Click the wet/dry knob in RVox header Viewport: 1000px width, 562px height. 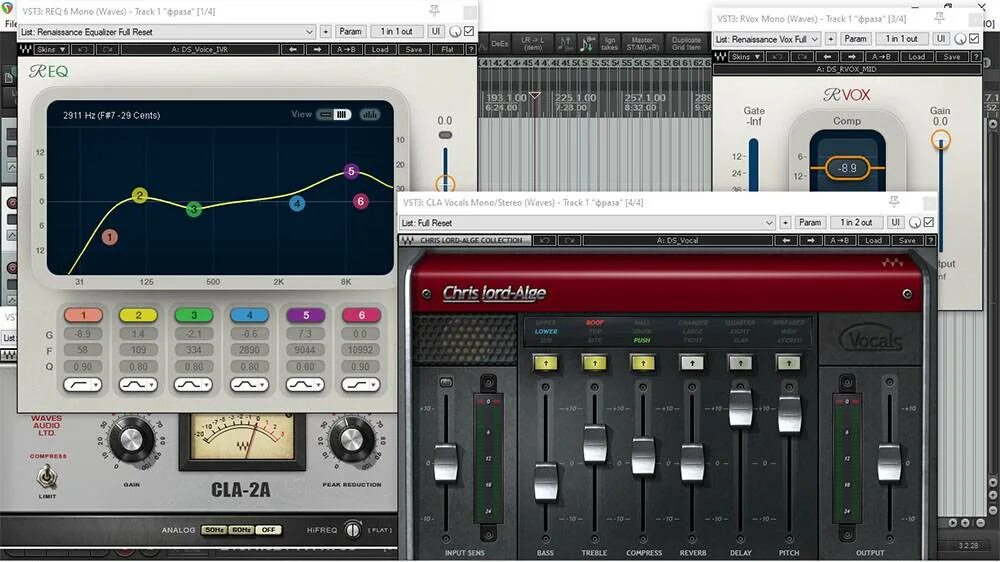tap(960, 39)
